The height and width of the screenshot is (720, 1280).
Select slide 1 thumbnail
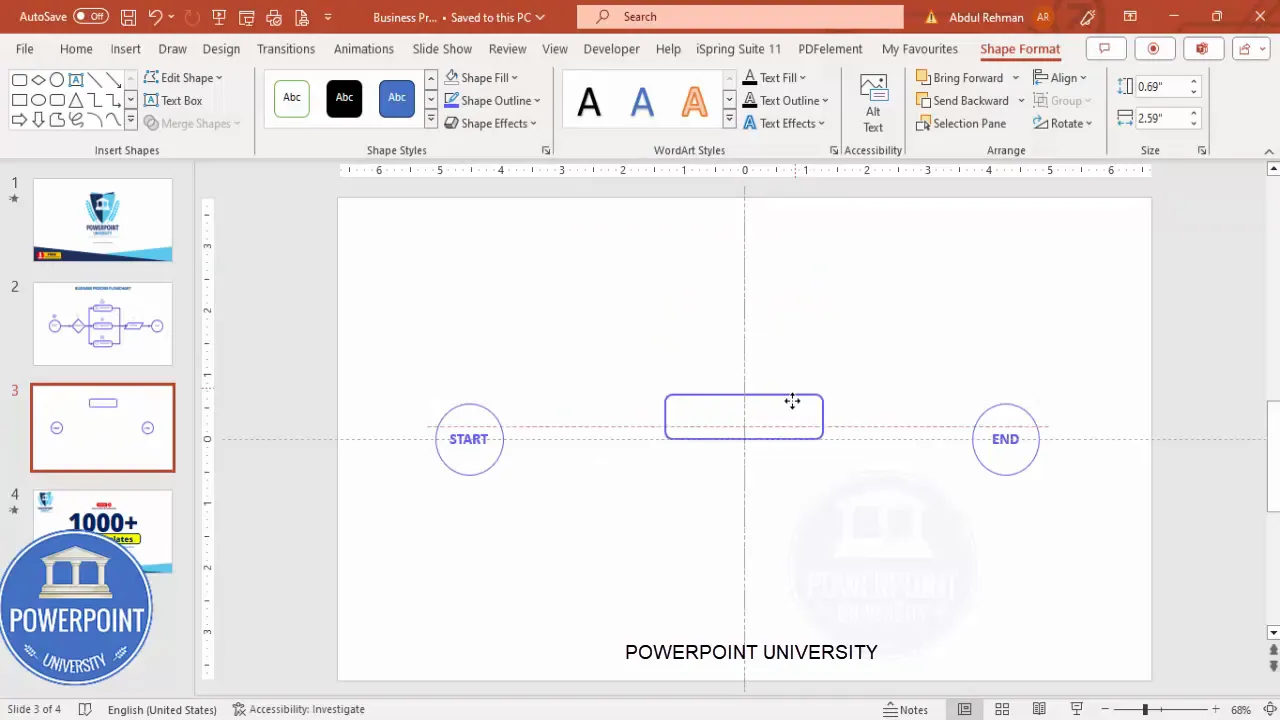(103, 220)
